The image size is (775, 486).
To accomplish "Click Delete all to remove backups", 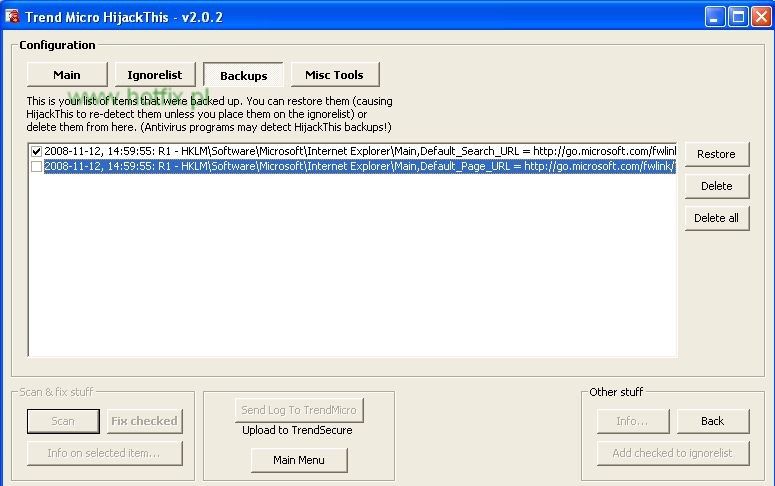I will point(716,218).
